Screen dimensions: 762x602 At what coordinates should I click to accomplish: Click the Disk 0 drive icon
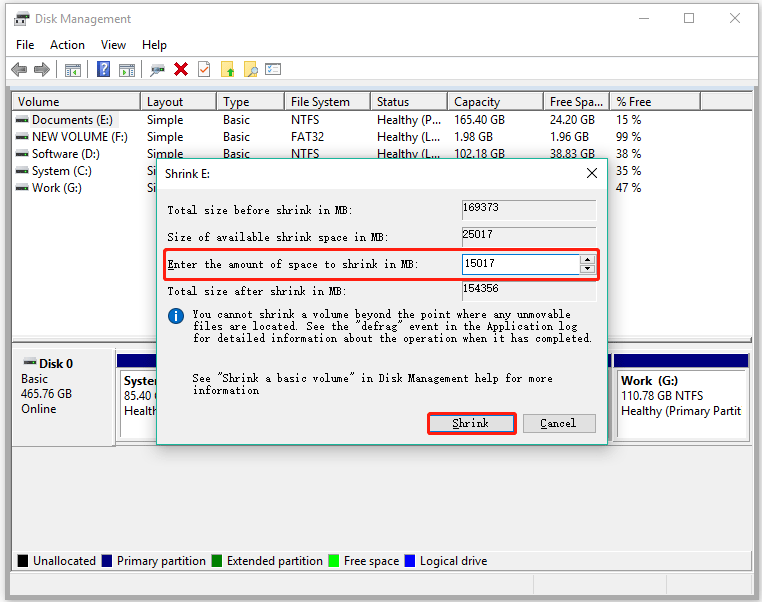(x=30, y=362)
